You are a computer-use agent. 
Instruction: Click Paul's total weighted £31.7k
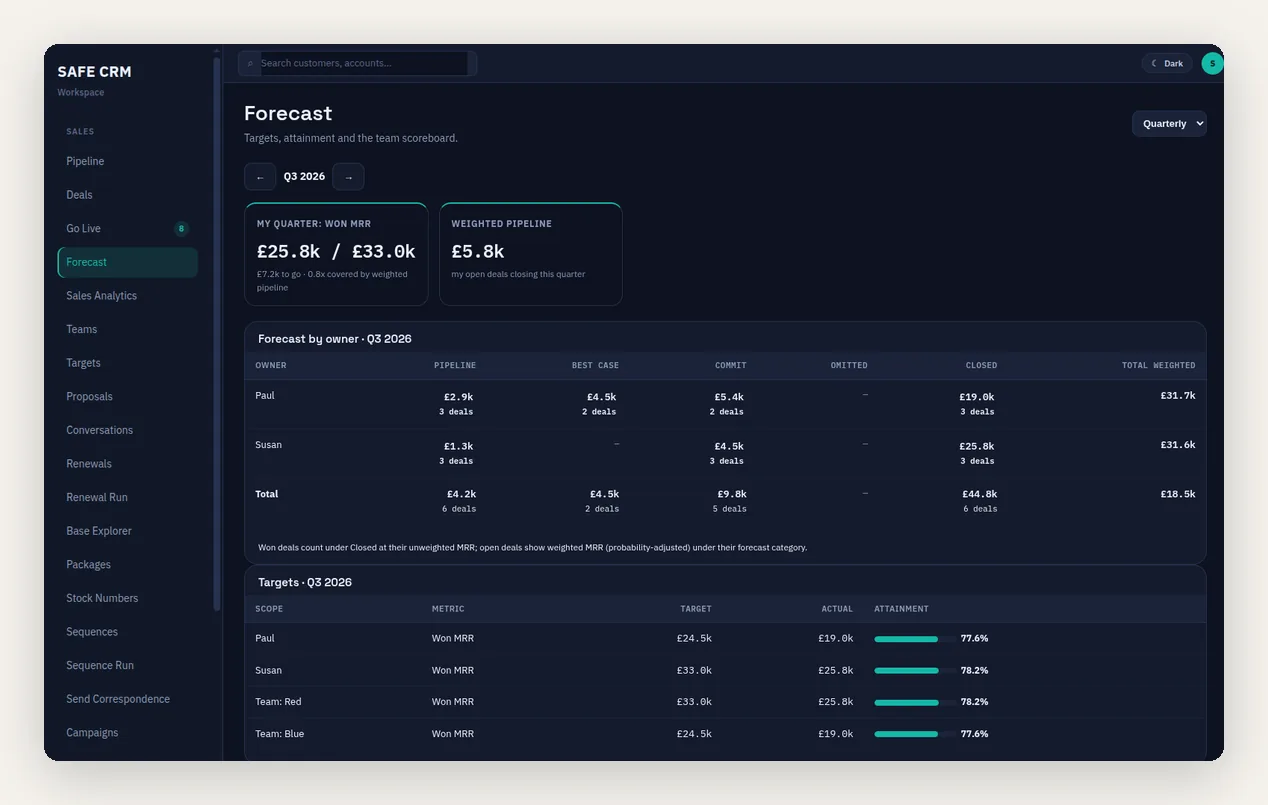1178,396
